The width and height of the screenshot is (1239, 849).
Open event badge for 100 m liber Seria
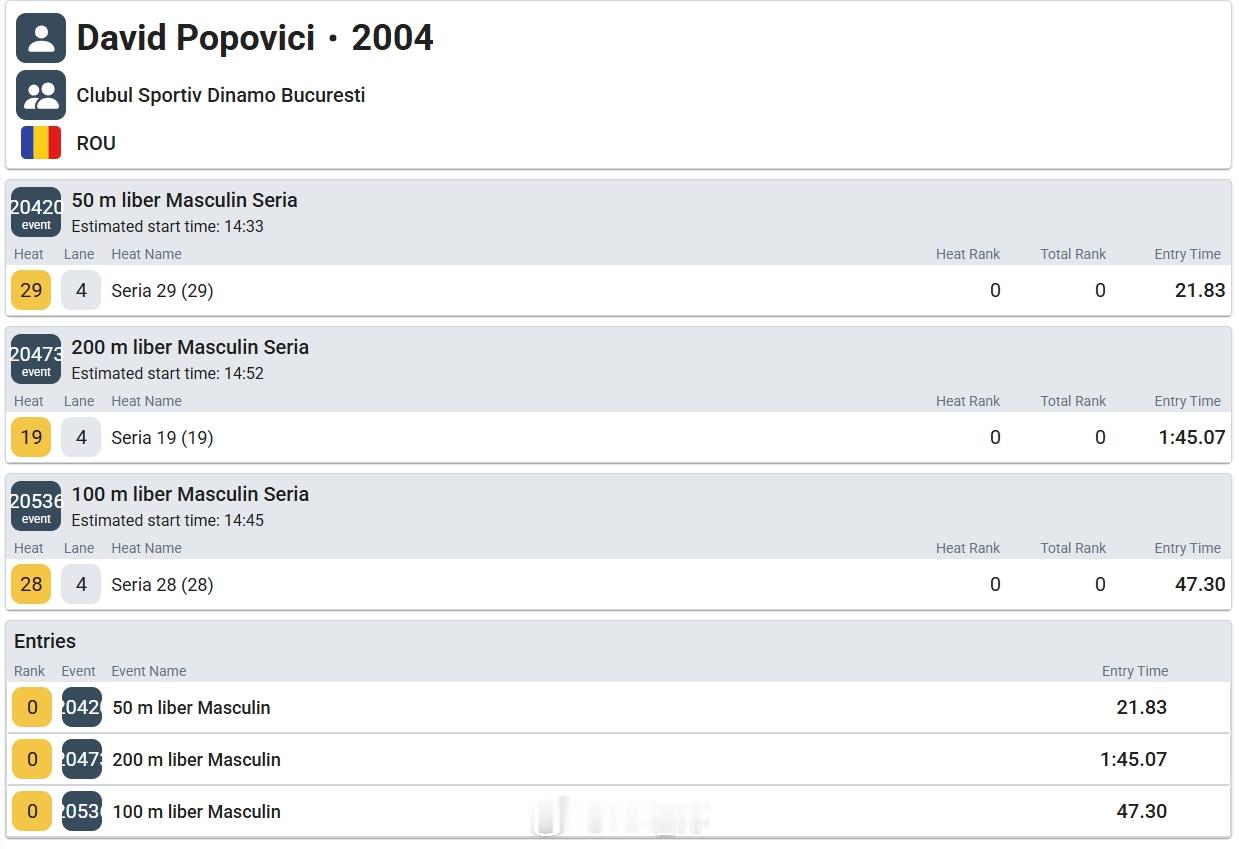click(36, 506)
